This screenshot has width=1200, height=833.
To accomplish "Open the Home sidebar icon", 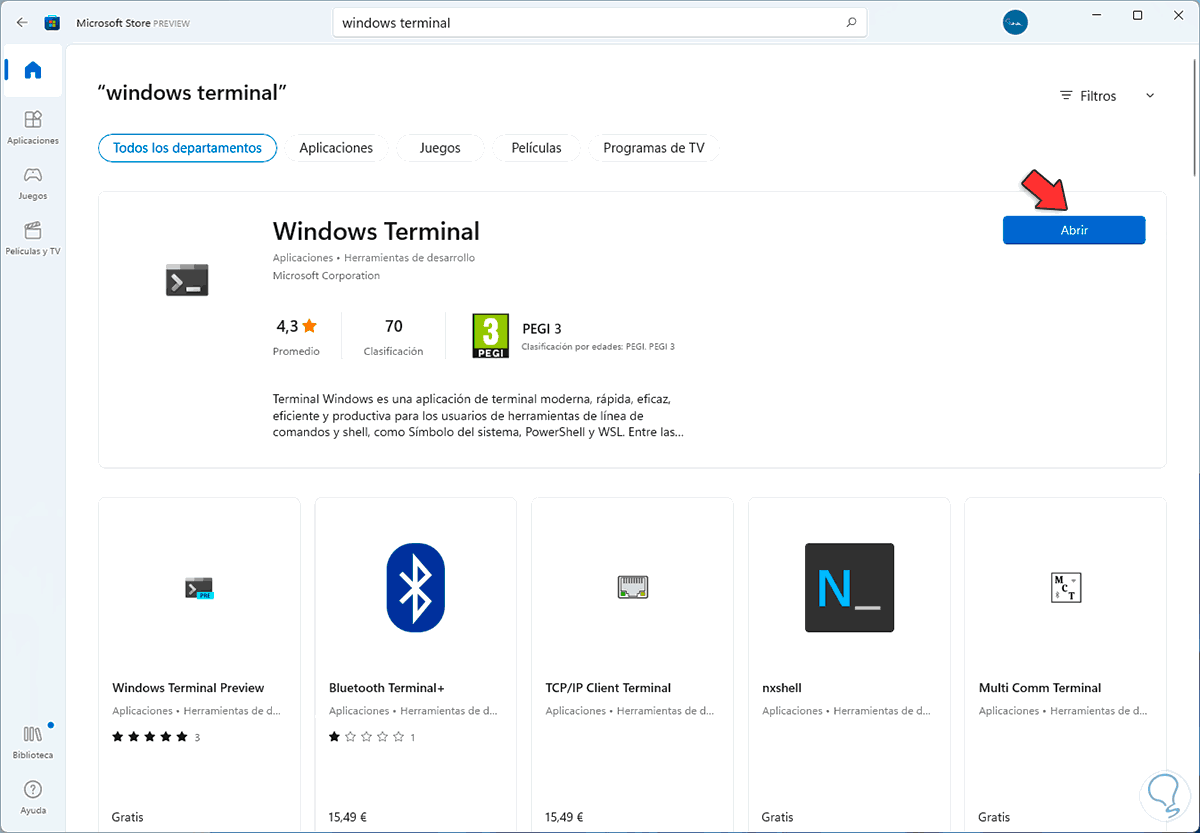I will pos(33,70).
